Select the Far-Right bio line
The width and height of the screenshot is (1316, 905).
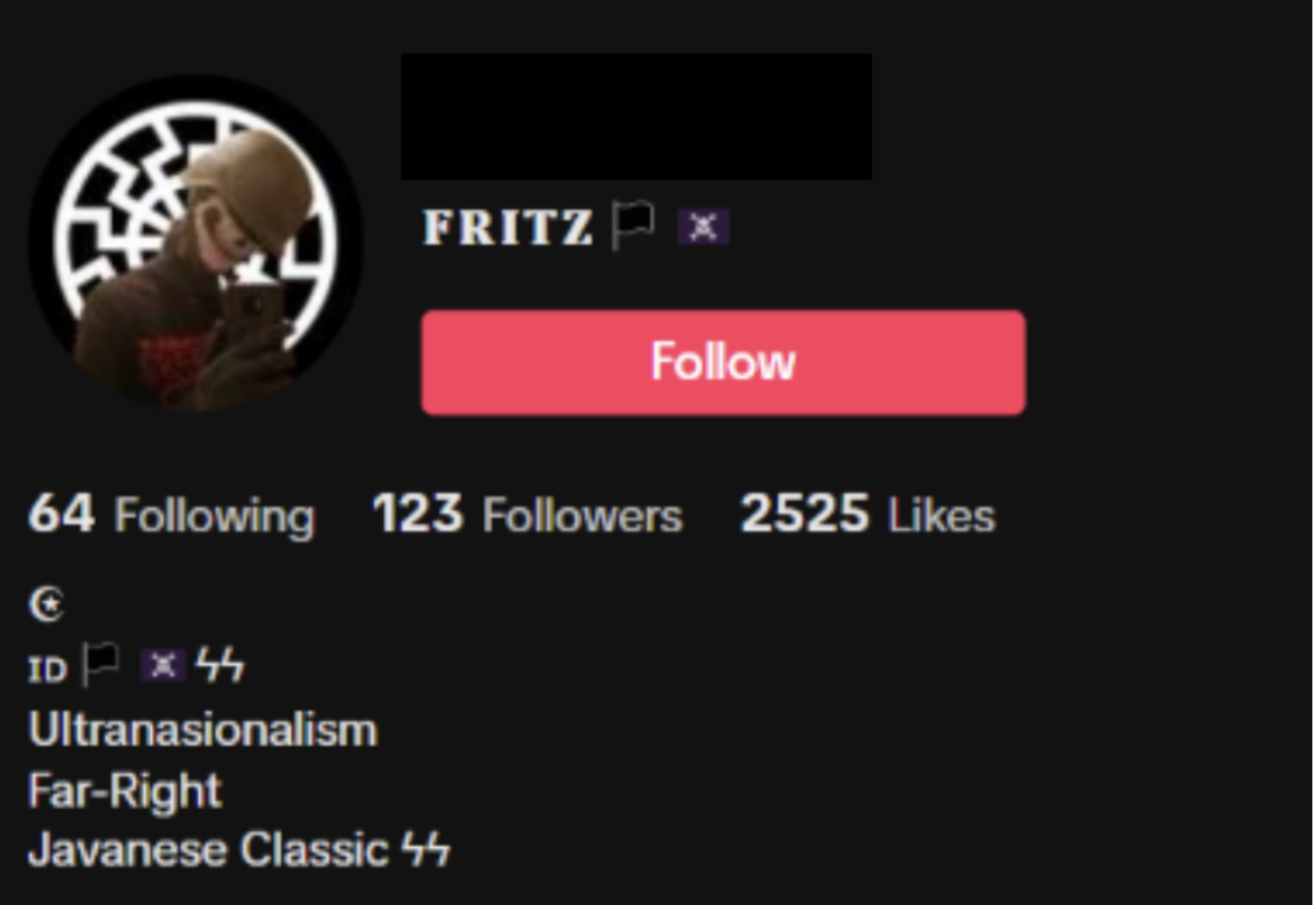[125, 790]
